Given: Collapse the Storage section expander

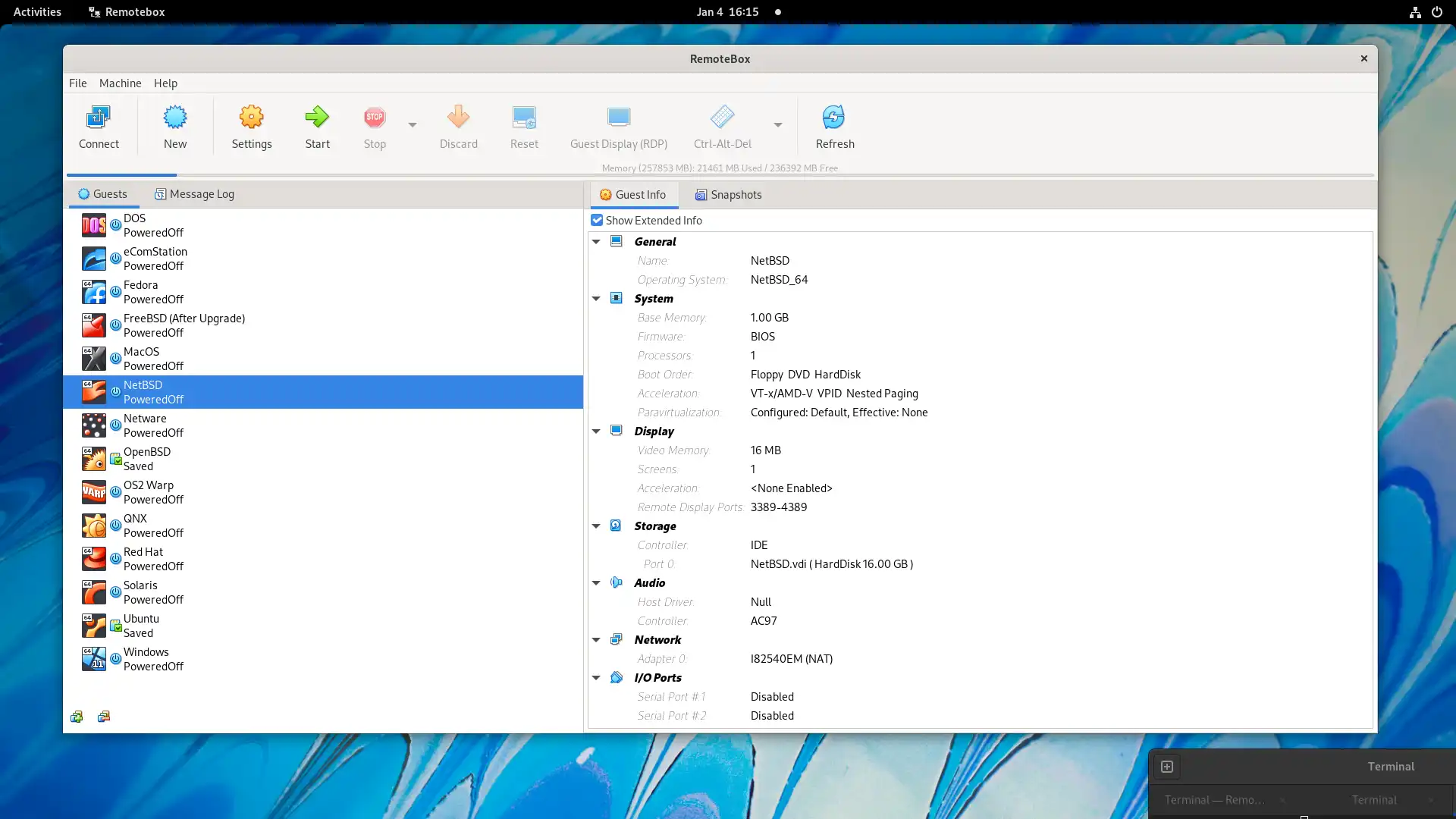Looking at the screenshot, I should coord(596,525).
